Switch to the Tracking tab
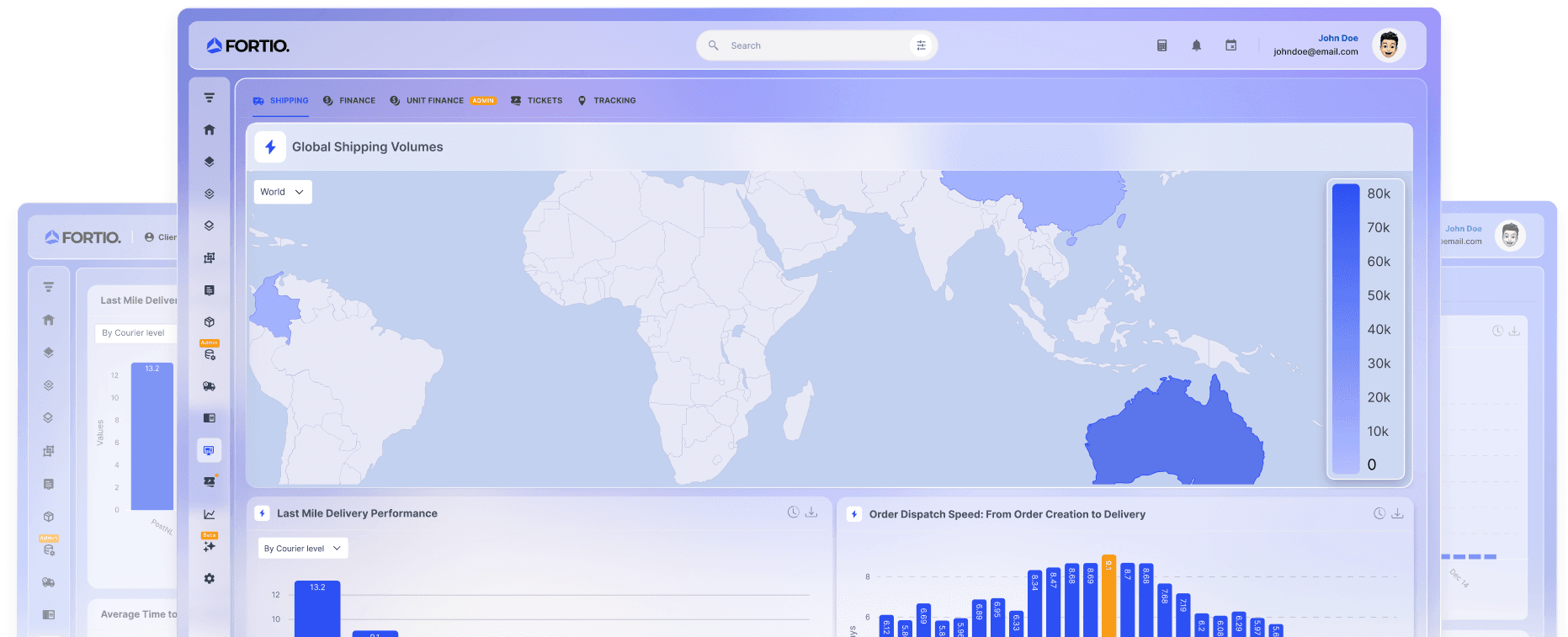 [x=607, y=100]
